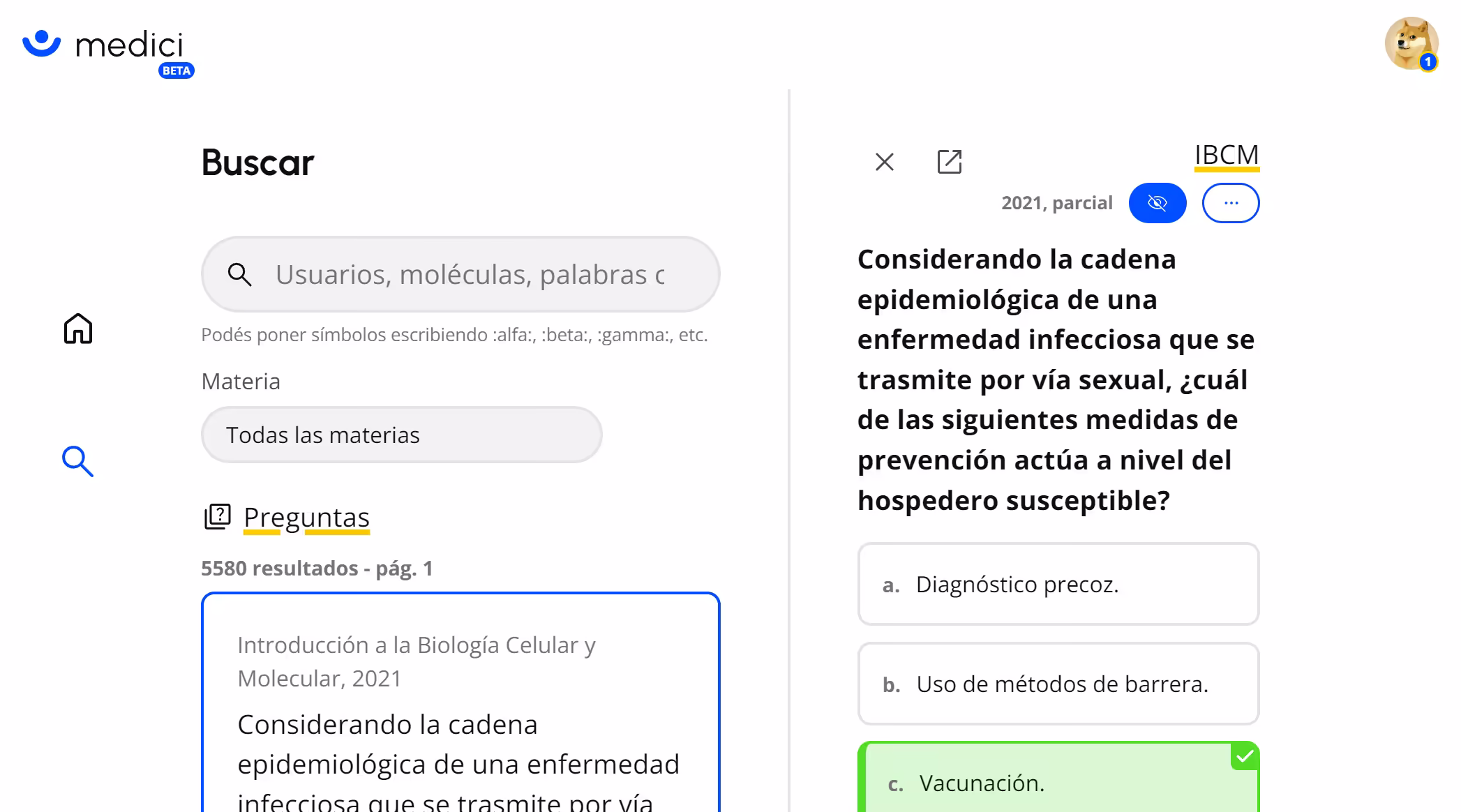Screen dimensions: 1461x812
Task: Open the BETA badge under the logo
Action: pyautogui.click(x=177, y=70)
